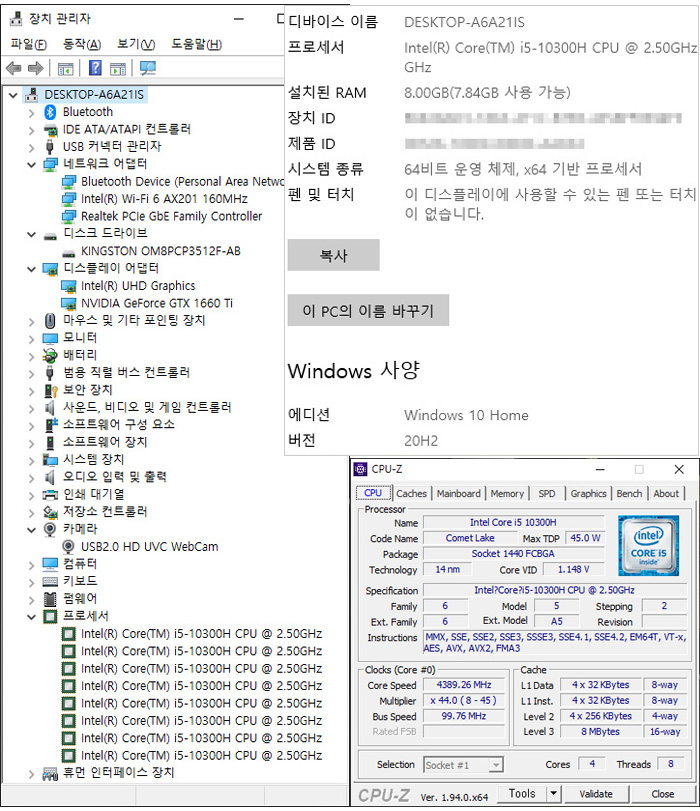Select Intel(R) Wi-Fi 6 AX201 160MHz adapter
This screenshot has height=811, width=700.
[x=164, y=199]
